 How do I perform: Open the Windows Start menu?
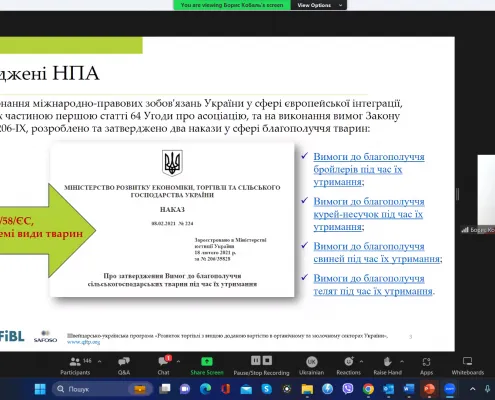coord(40,389)
